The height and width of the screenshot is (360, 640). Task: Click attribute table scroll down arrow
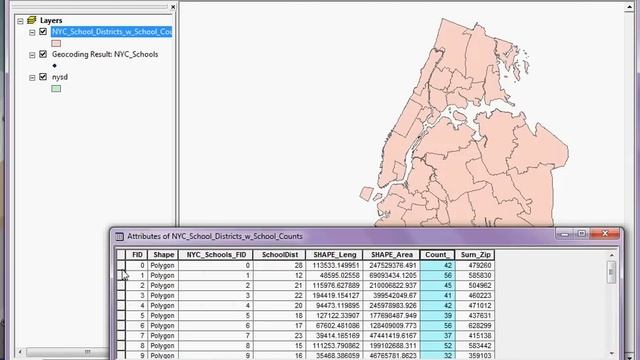coord(611,353)
